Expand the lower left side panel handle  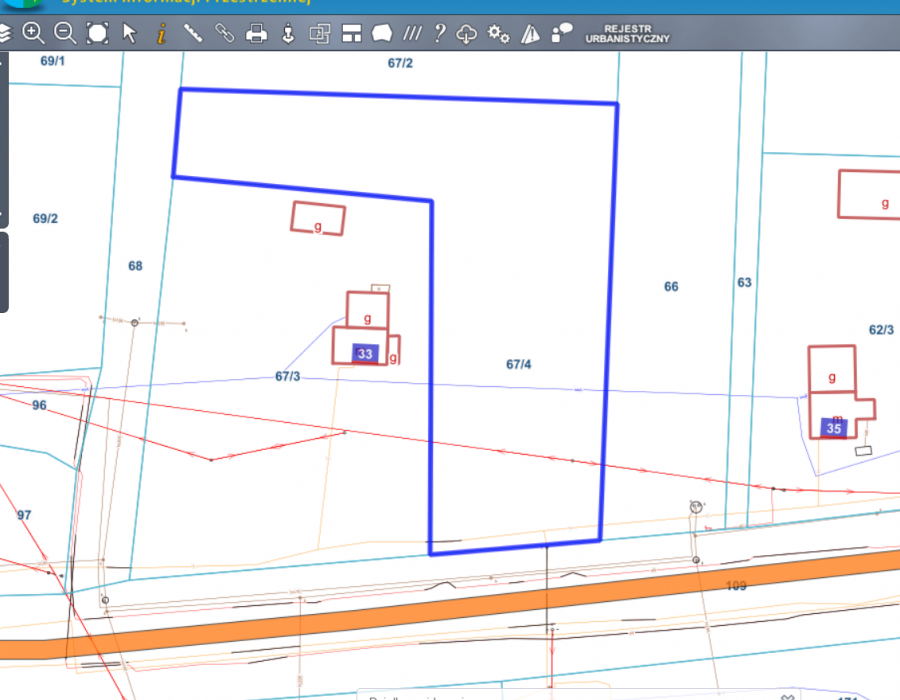4,272
